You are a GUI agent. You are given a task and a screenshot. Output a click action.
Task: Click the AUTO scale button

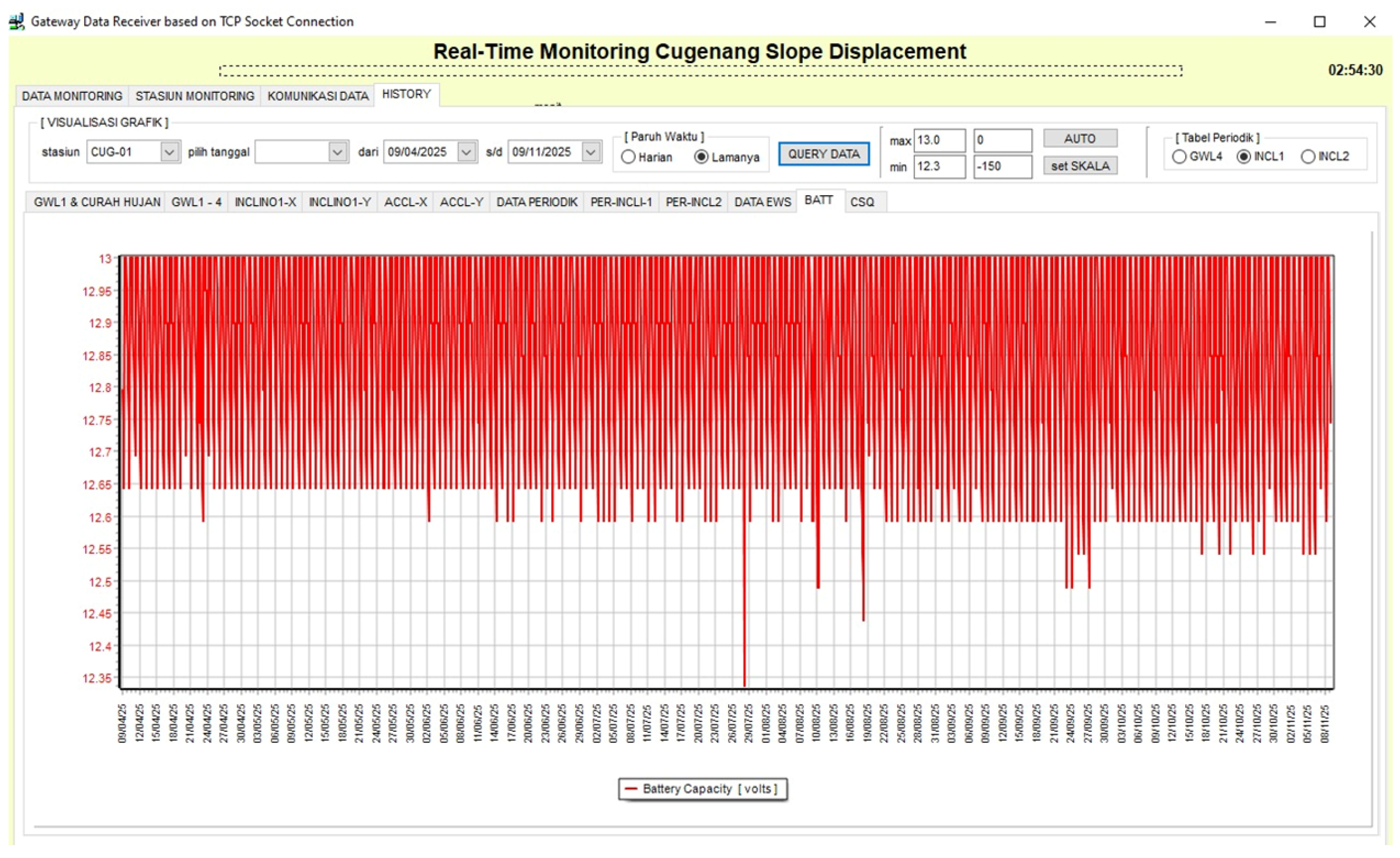point(1080,138)
